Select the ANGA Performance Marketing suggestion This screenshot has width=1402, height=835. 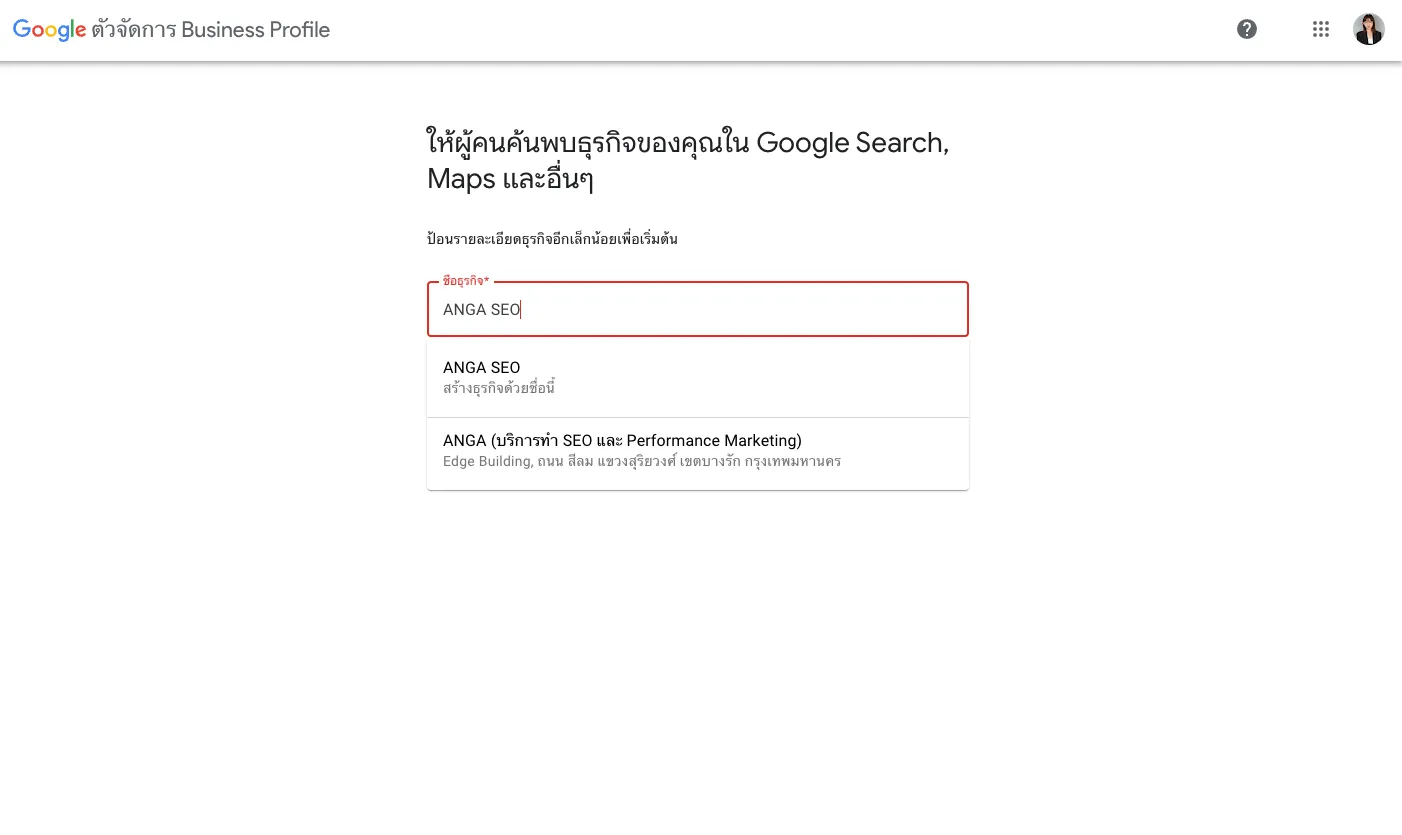tap(698, 453)
